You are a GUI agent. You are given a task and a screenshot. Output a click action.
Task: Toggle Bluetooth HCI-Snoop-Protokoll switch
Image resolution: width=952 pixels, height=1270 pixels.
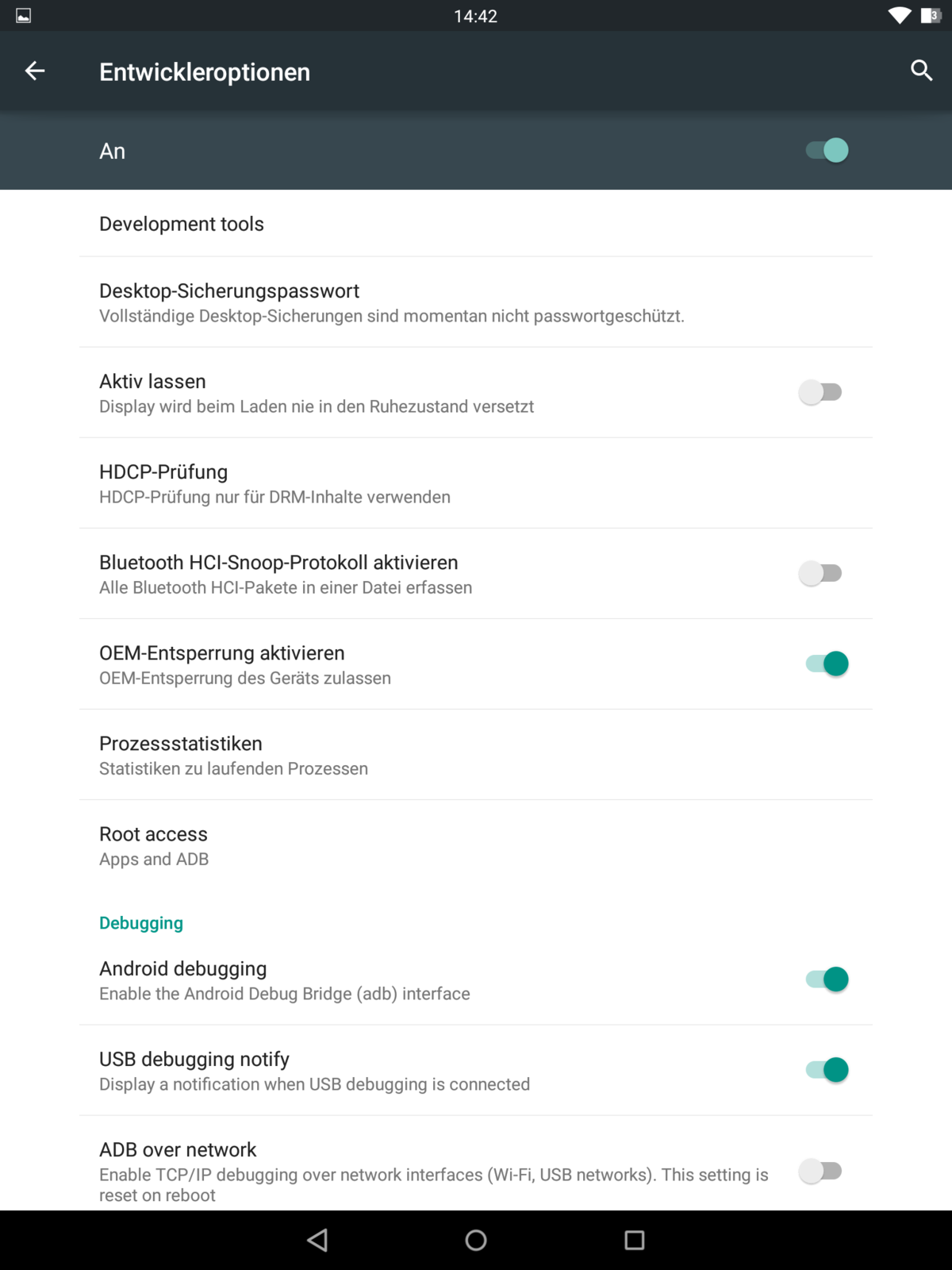point(820,573)
